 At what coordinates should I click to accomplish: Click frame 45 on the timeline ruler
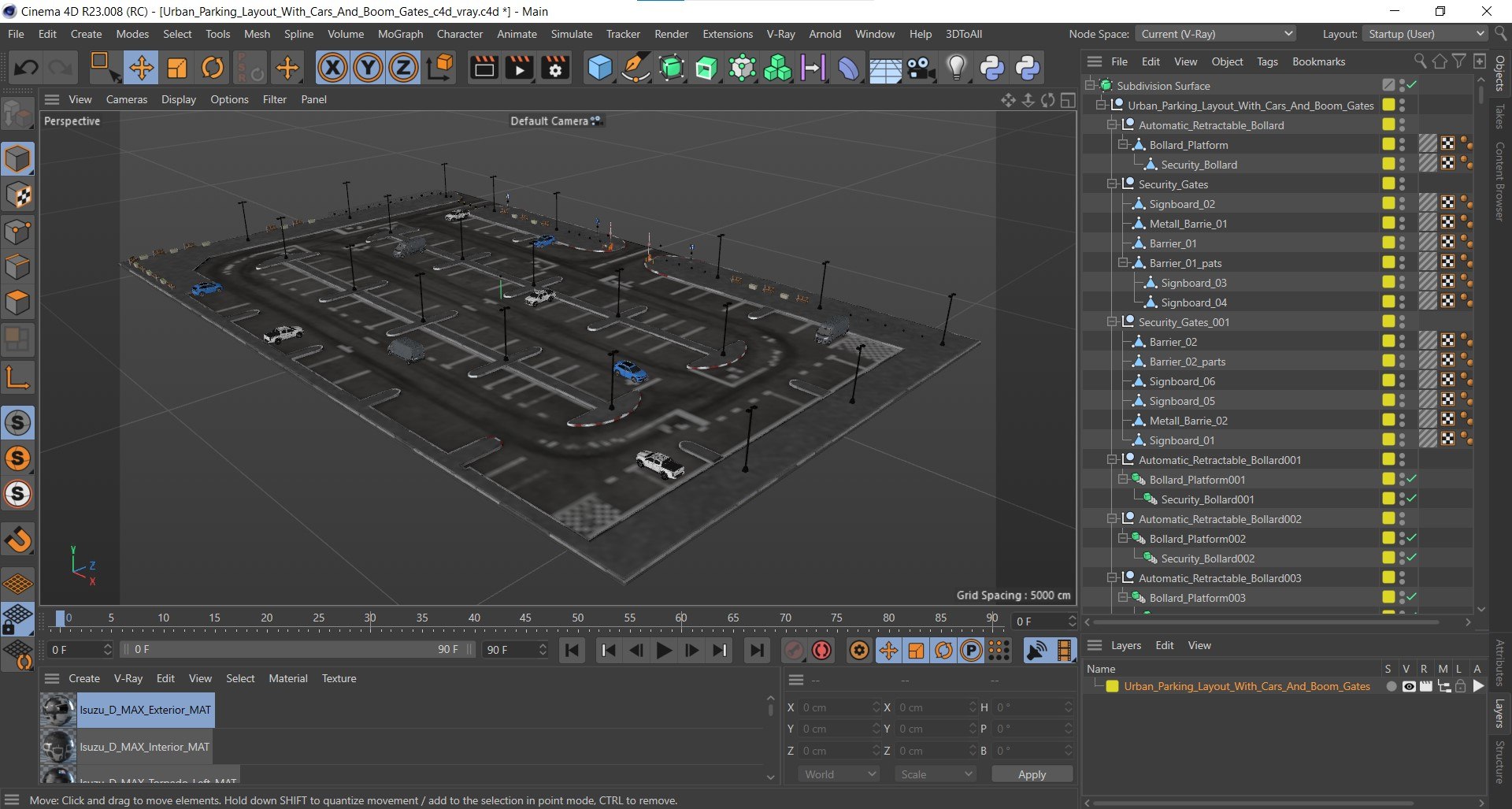click(525, 618)
